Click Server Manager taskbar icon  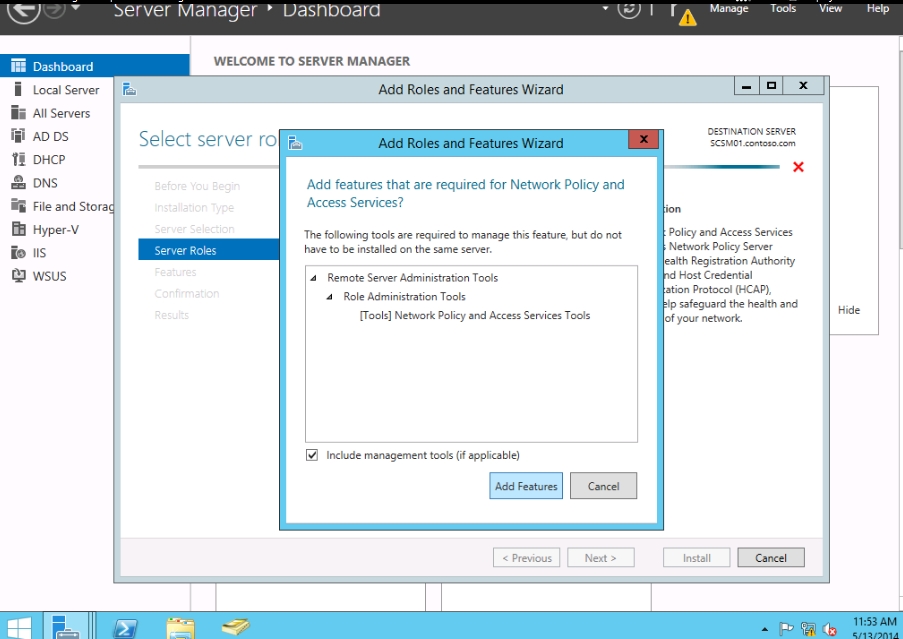pyautogui.click(x=65, y=627)
